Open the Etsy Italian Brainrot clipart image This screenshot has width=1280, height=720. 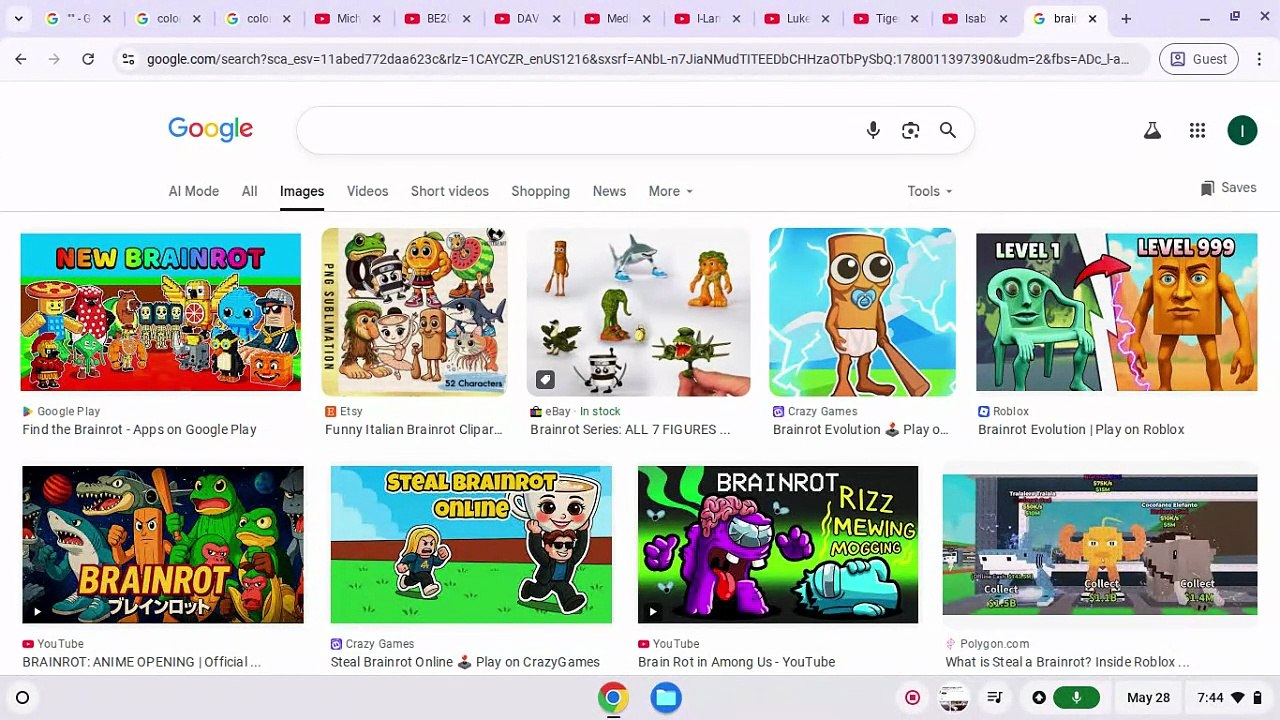pos(414,312)
